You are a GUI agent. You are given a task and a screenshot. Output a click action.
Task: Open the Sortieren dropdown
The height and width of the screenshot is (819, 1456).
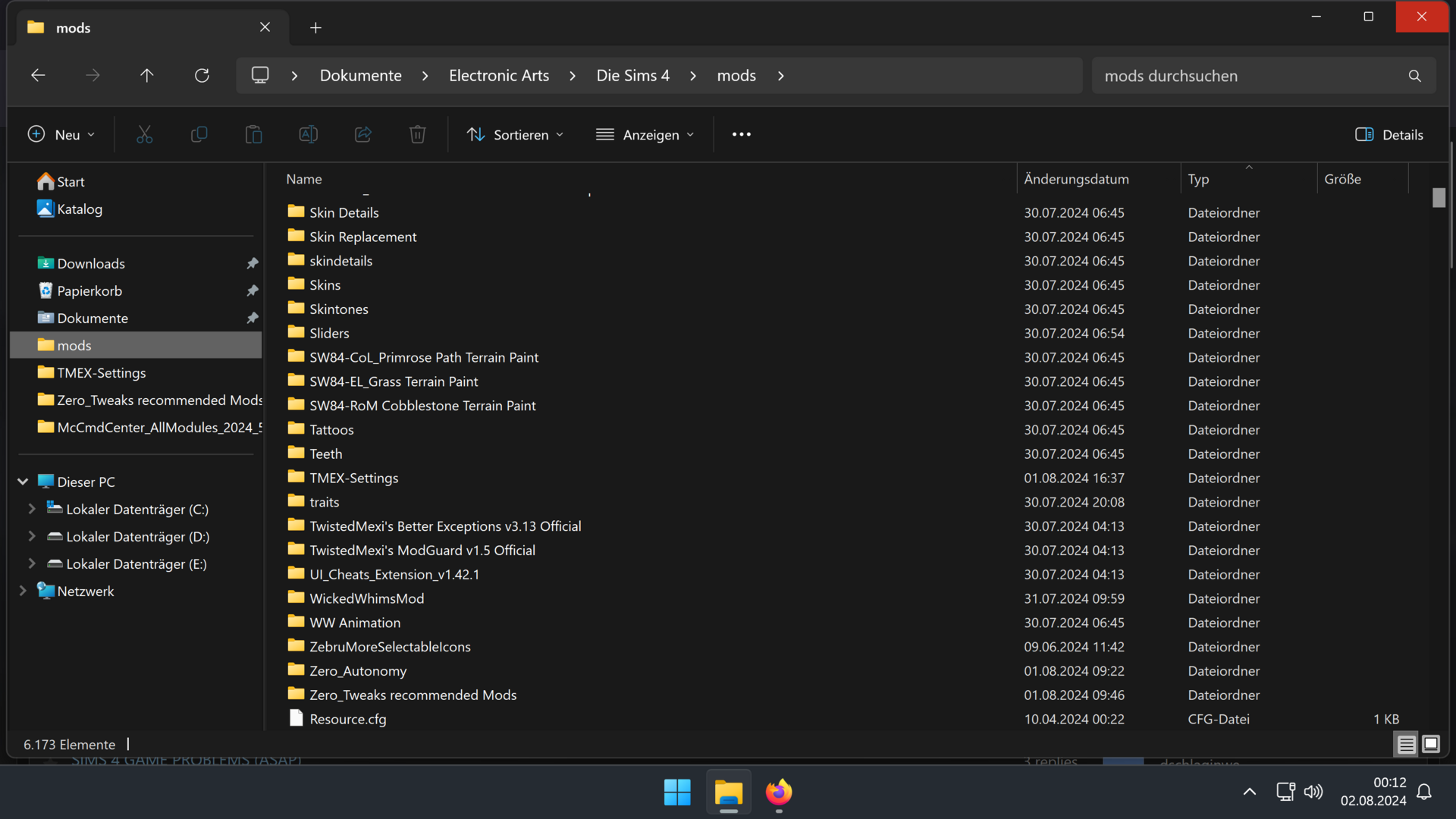[516, 135]
